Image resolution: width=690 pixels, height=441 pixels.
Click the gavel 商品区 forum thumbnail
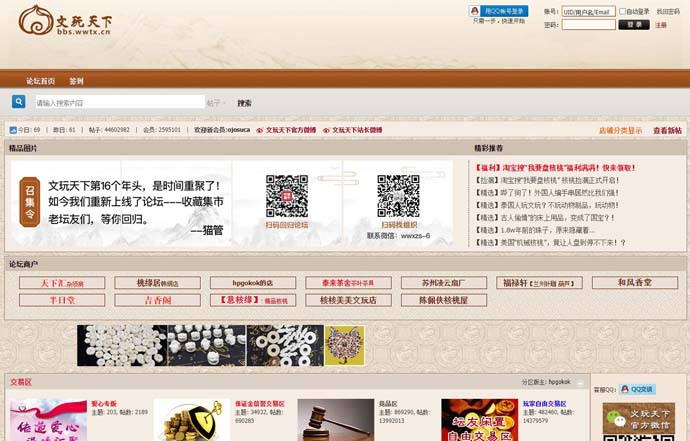(336, 420)
